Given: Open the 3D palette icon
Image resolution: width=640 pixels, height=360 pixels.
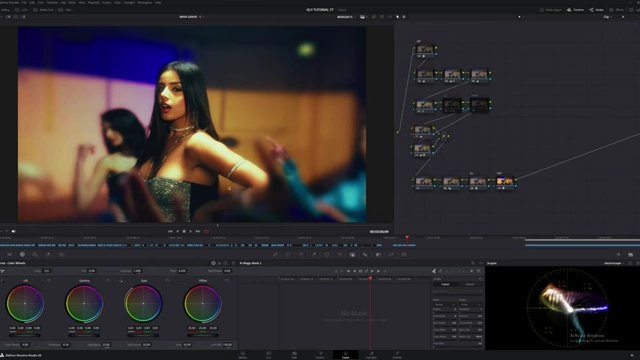Looking at the screenshot, I should (x=404, y=254).
